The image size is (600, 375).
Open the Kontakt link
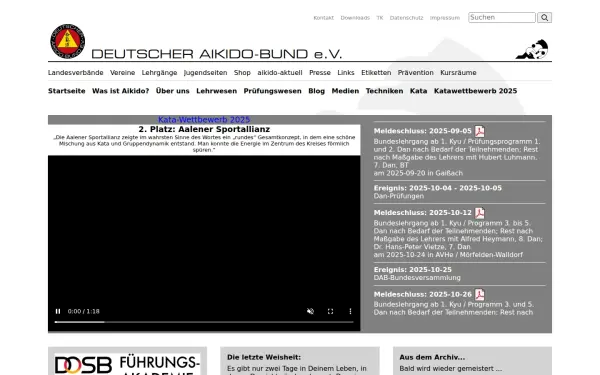323,18
